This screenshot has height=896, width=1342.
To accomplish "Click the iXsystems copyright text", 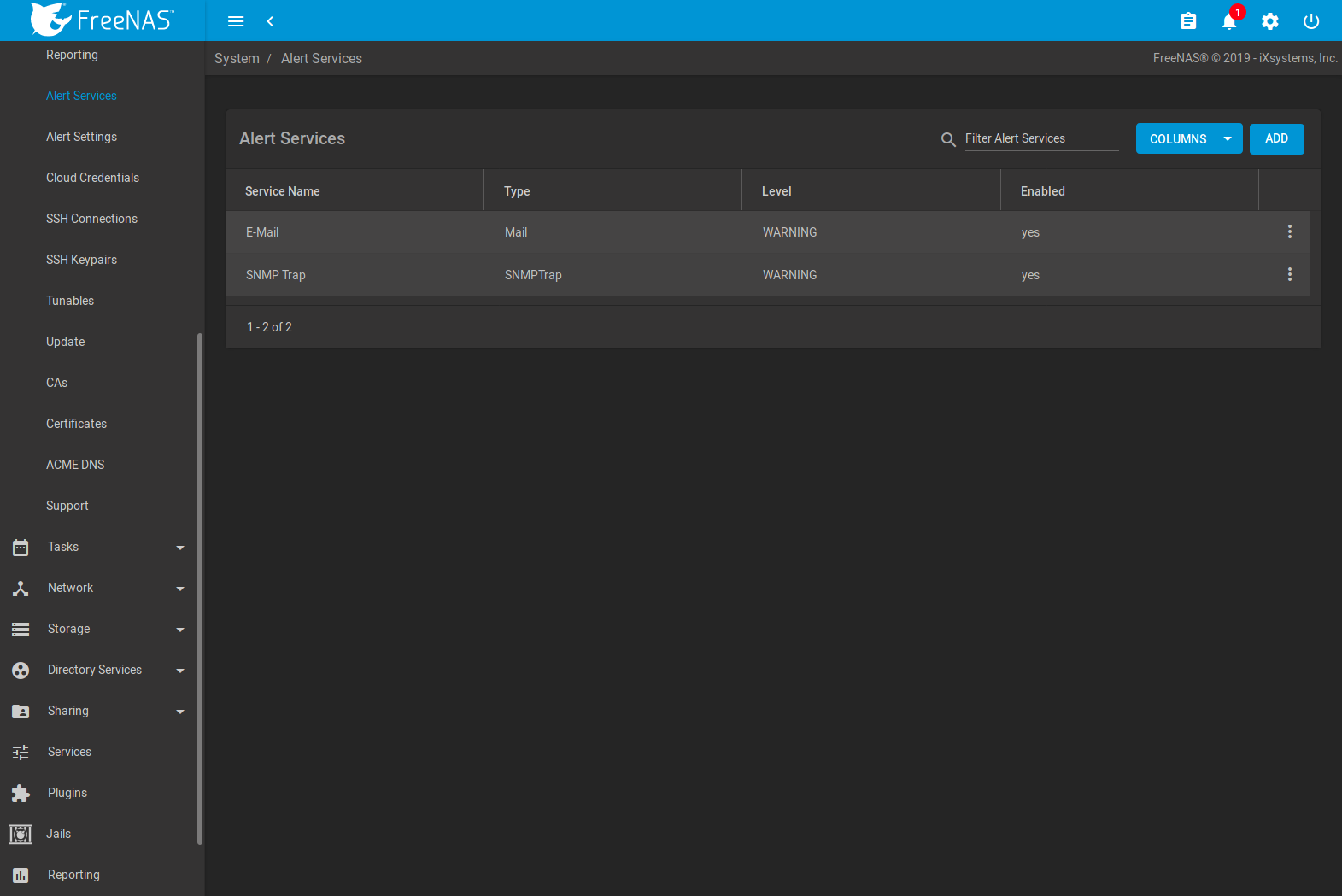I will pyautogui.click(x=1245, y=58).
